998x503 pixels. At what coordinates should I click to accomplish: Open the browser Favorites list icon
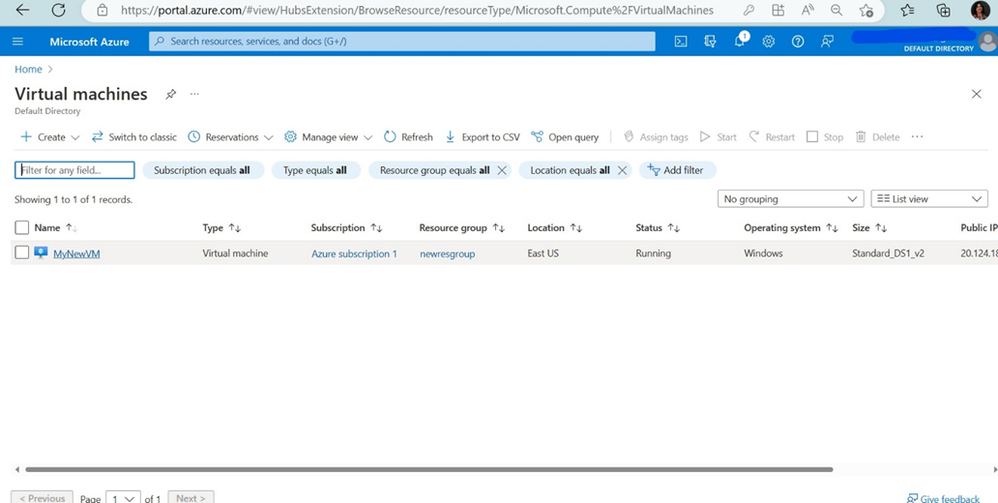coord(908,10)
